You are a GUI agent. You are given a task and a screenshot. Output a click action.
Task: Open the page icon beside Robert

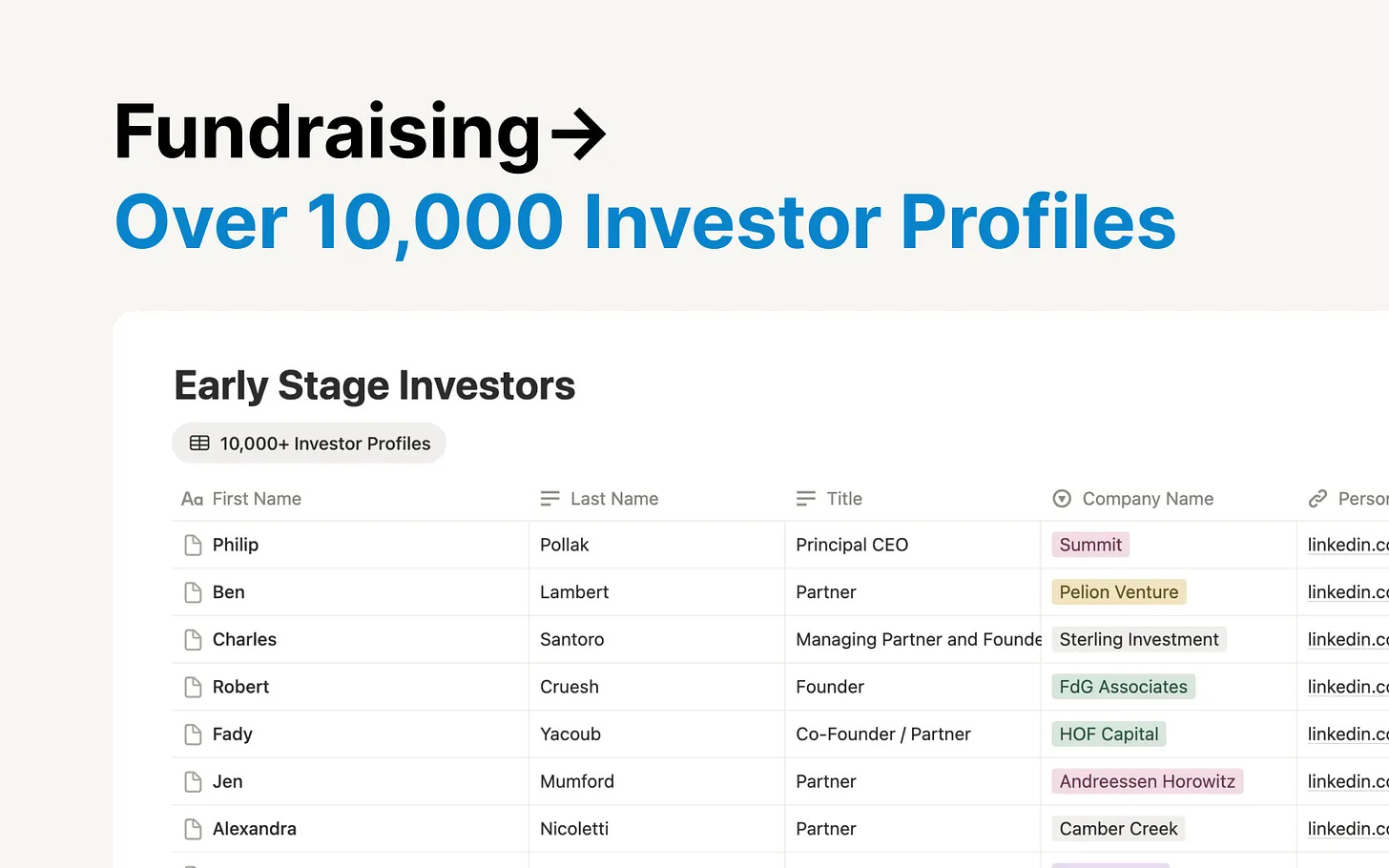[x=193, y=687]
